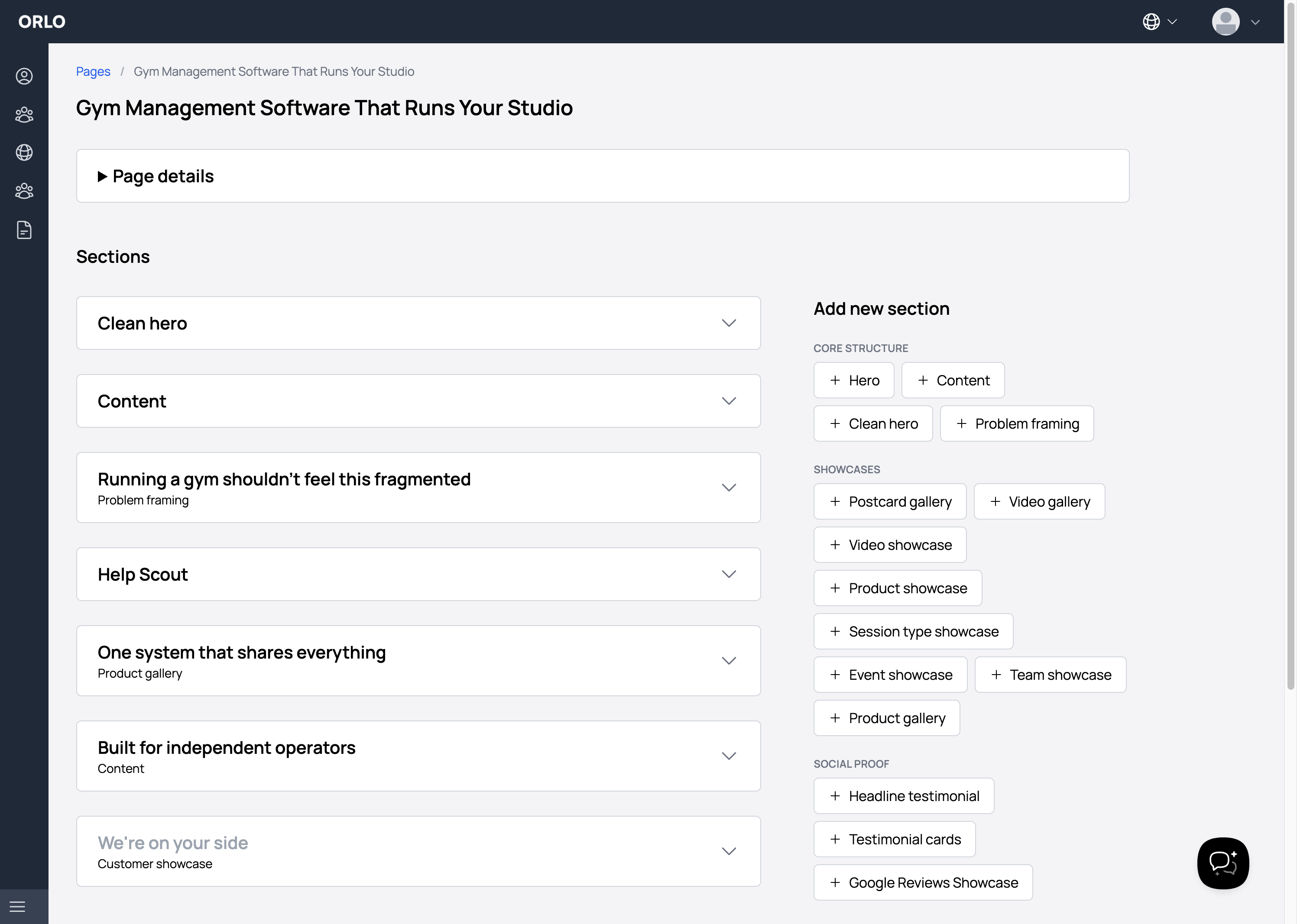
Task: Click the ORLO logo in the top bar
Action: tap(42, 22)
